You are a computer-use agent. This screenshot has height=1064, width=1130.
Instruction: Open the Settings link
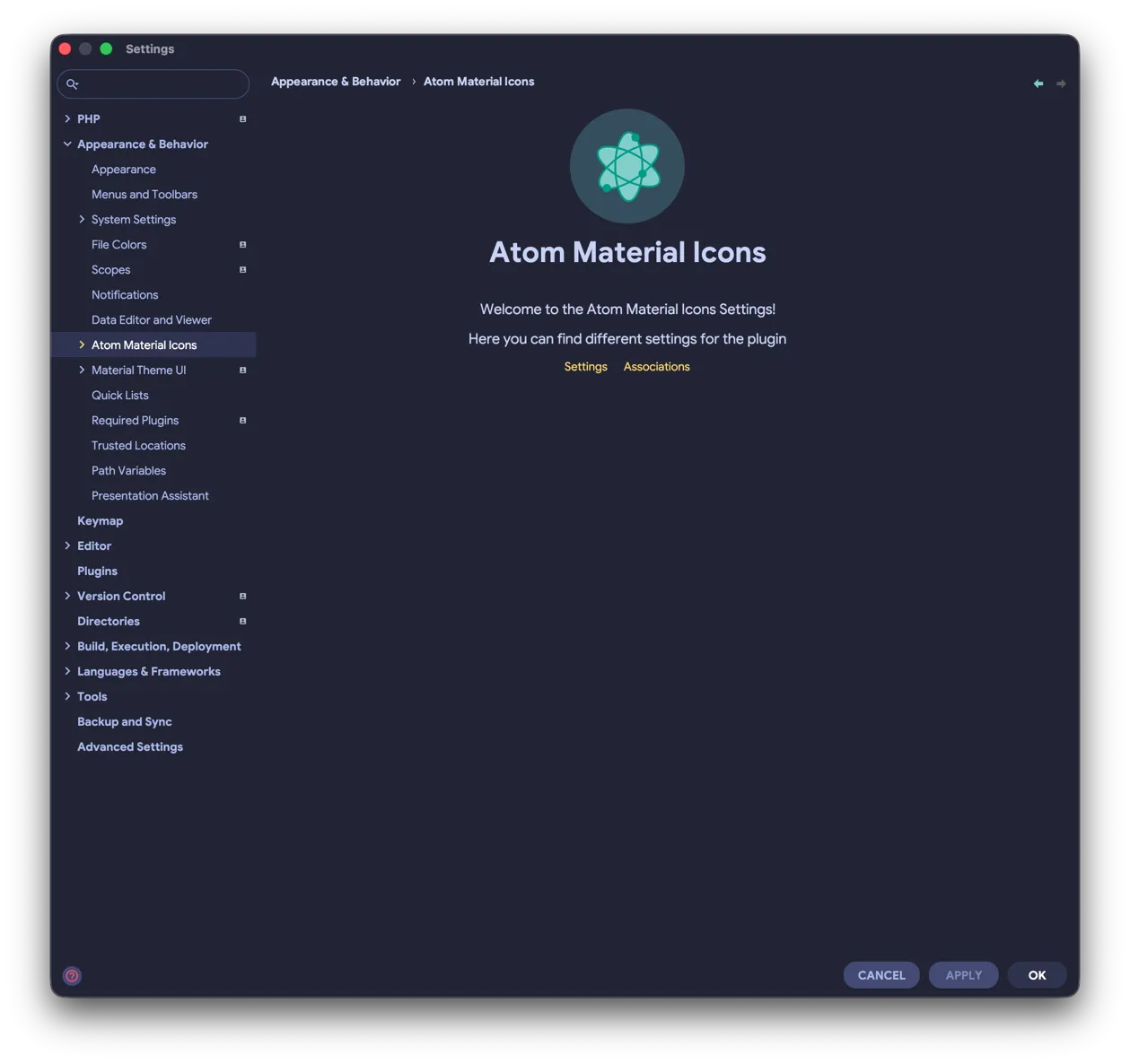pyautogui.click(x=585, y=367)
